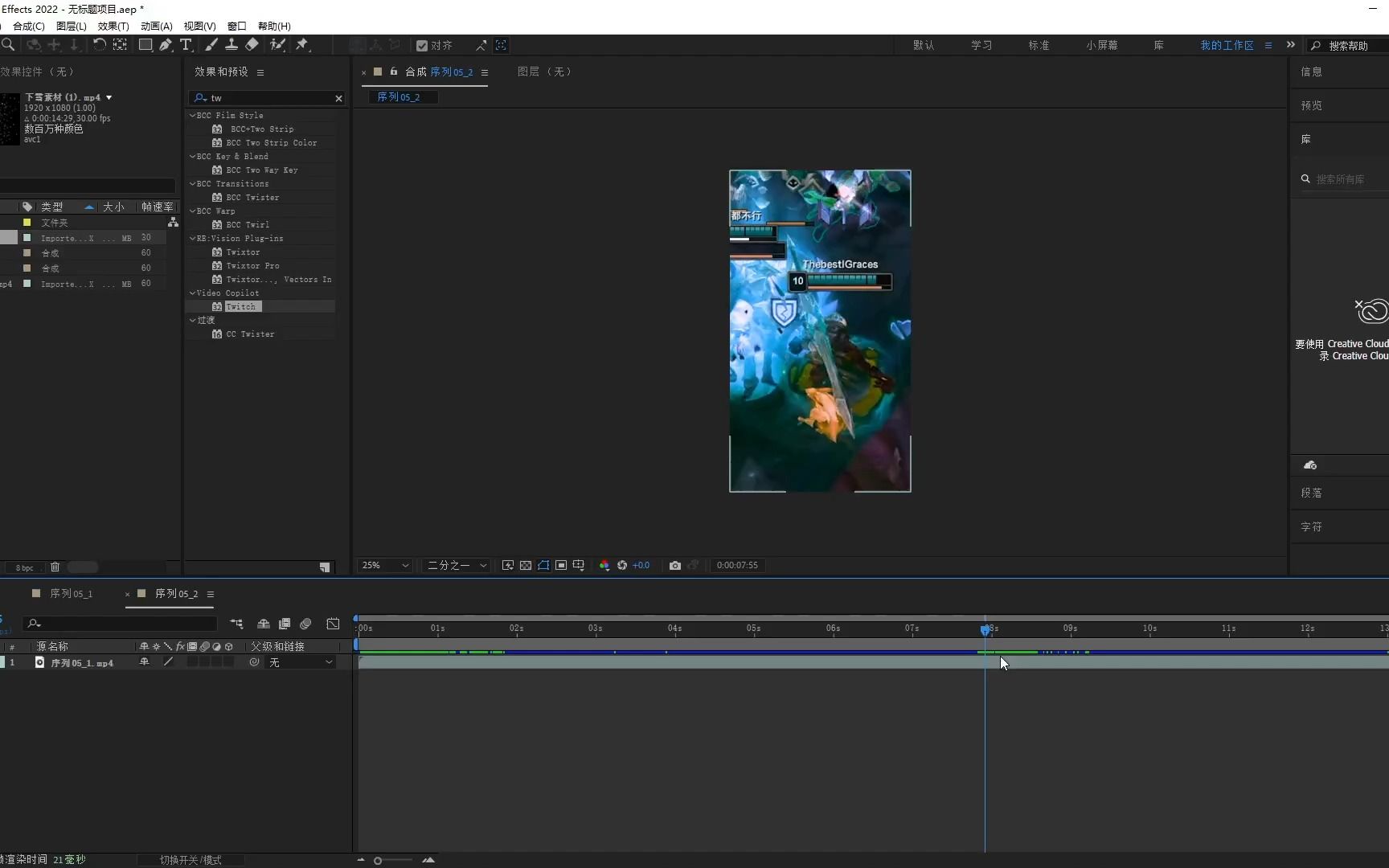The width and height of the screenshot is (1389, 868).
Task: Toggle the shy switch for layer 1
Action: (x=144, y=662)
